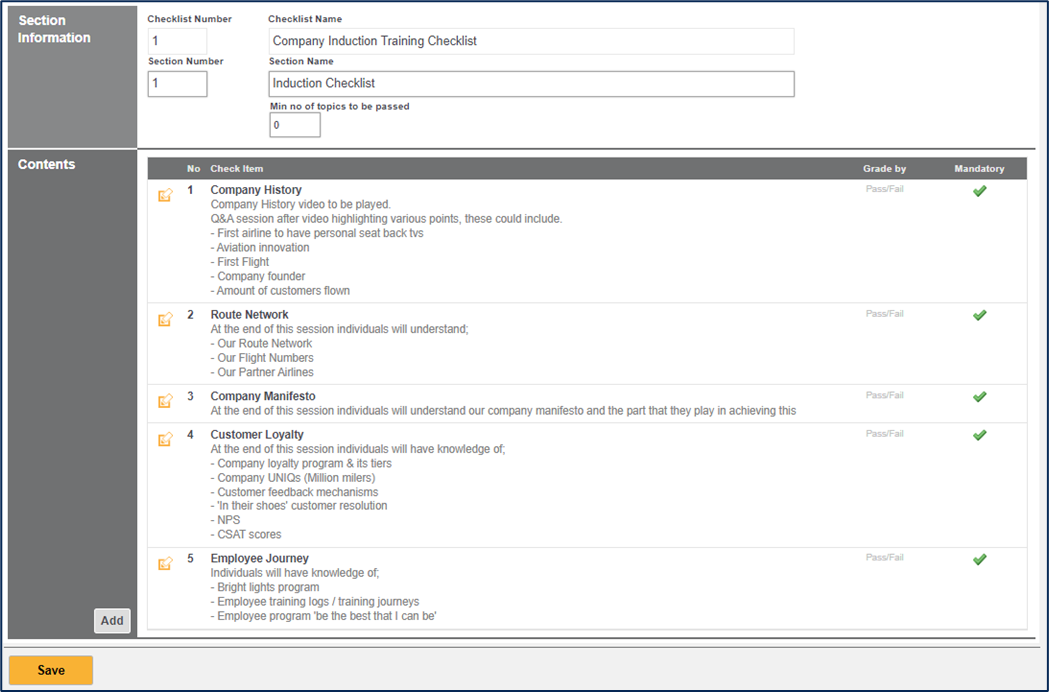The width and height of the screenshot is (1049, 692).
Task: Edit the Employee Journey check item
Action: tap(166, 564)
